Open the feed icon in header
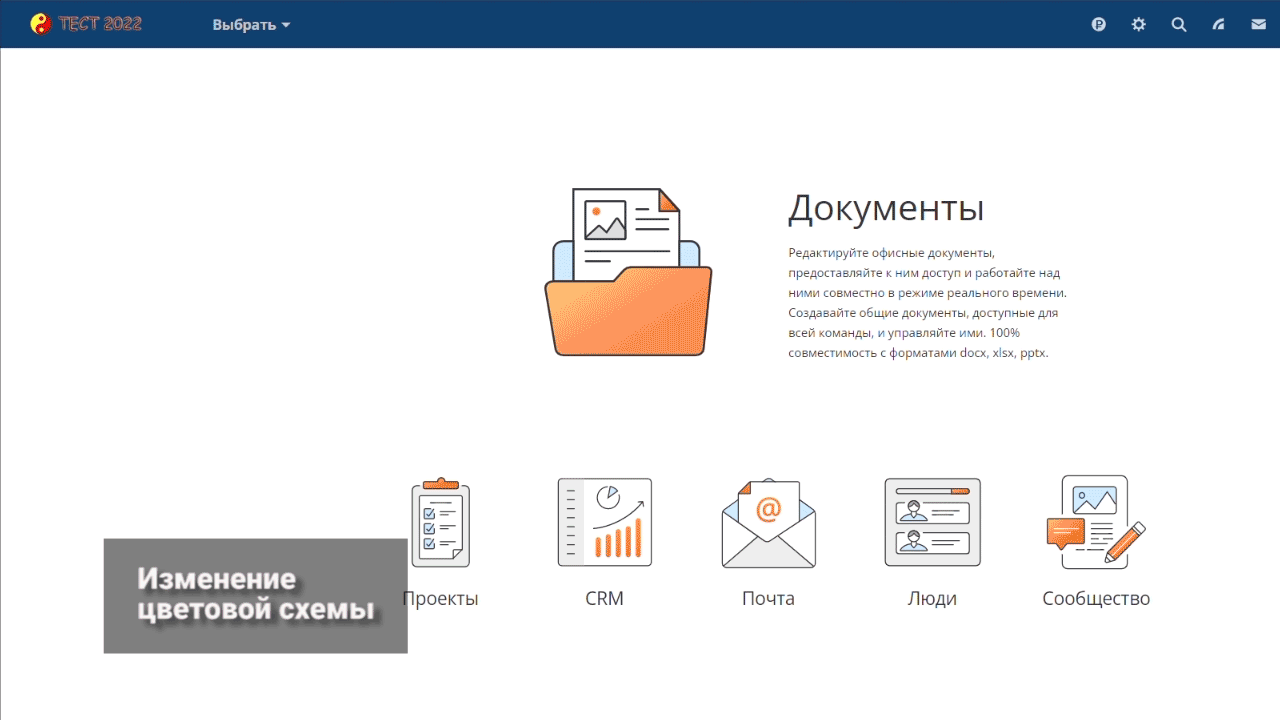This screenshot has height=720, width=1280. (x=1219, y=24)
